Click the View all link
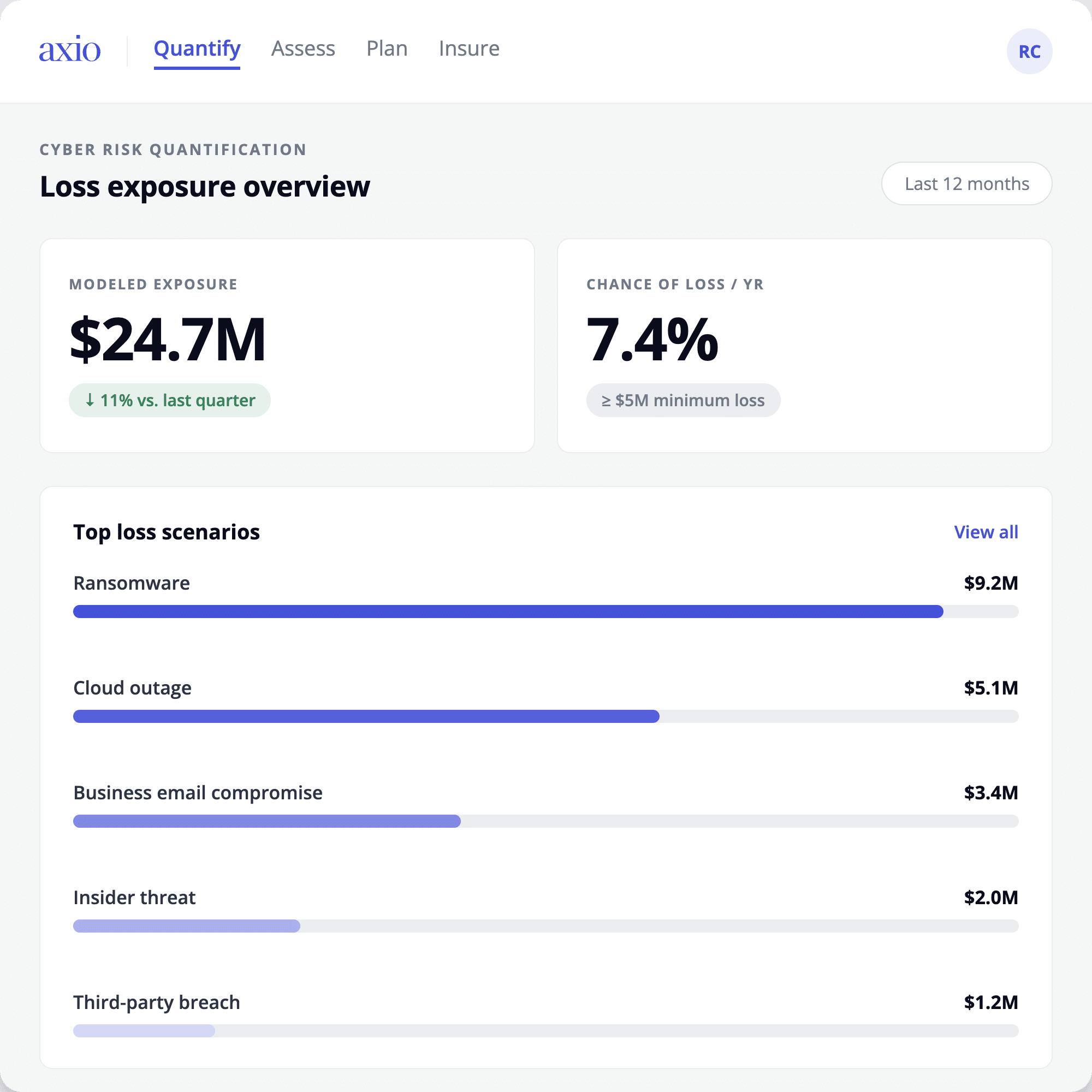1092x1092 pixels. click(986, 532)
